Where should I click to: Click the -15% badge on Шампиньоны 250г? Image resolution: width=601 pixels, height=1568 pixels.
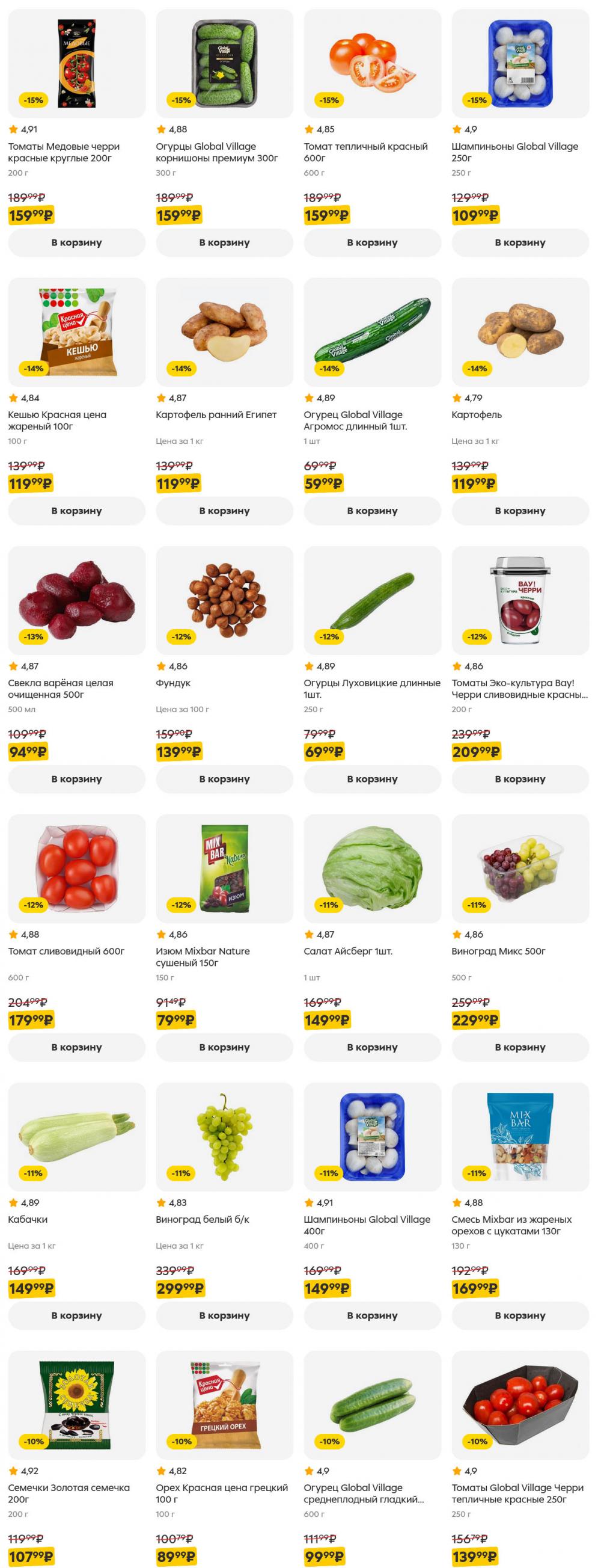478,100
